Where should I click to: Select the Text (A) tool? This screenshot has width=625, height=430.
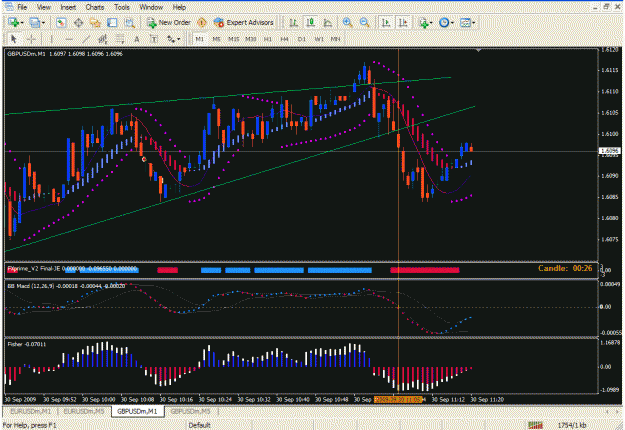[137, 39]
